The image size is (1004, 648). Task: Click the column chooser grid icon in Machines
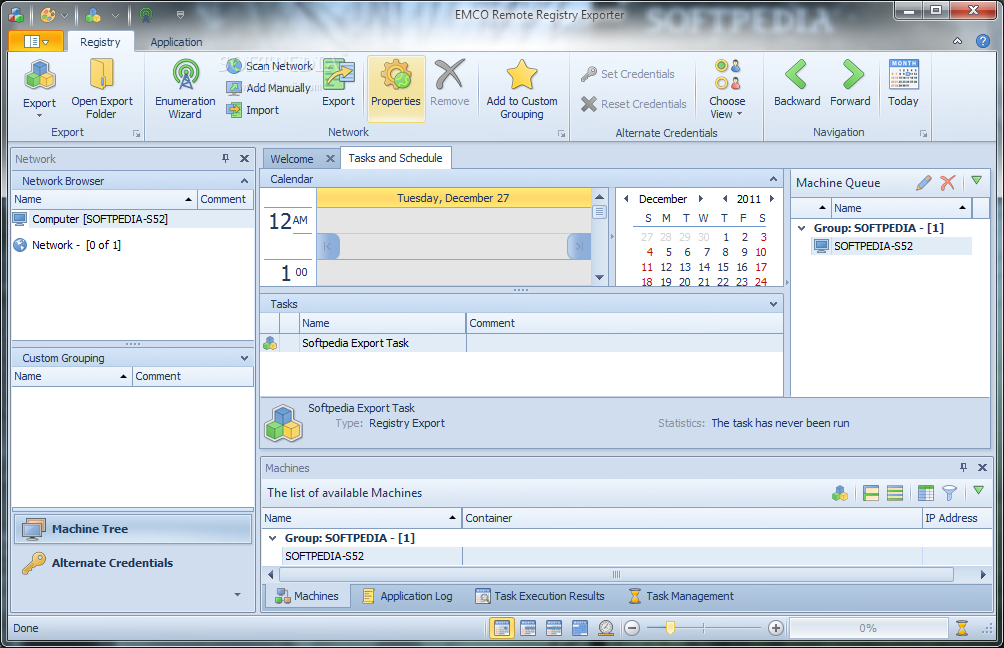click(926, 493)
